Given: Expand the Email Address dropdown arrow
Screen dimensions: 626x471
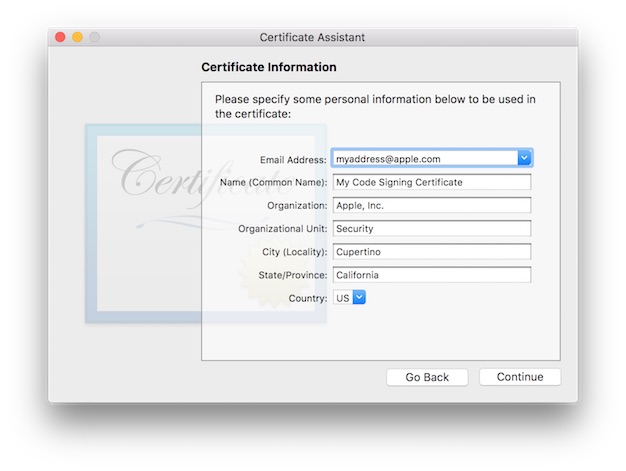Looking at the screenshot, I should pyautogui.click(x=524, y=158).
